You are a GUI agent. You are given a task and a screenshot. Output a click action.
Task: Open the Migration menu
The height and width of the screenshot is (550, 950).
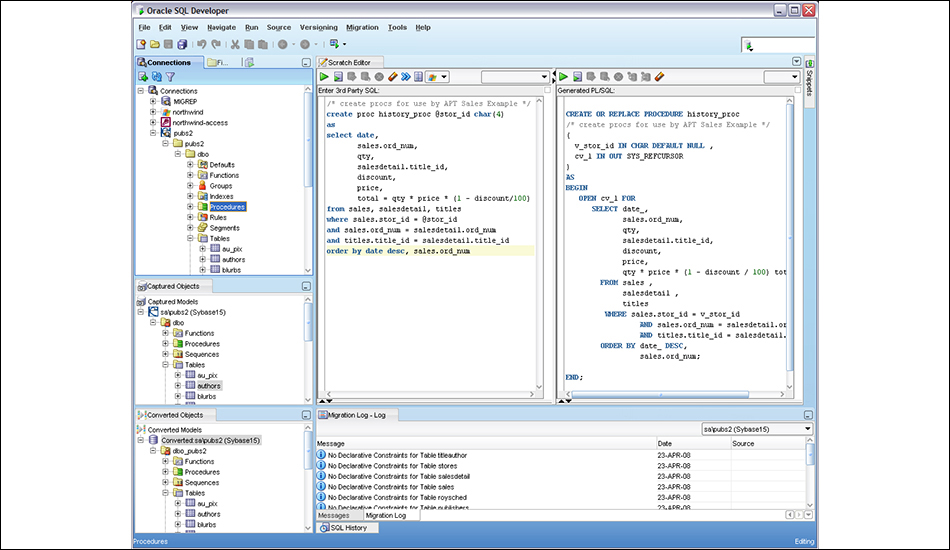coord(362,27)
